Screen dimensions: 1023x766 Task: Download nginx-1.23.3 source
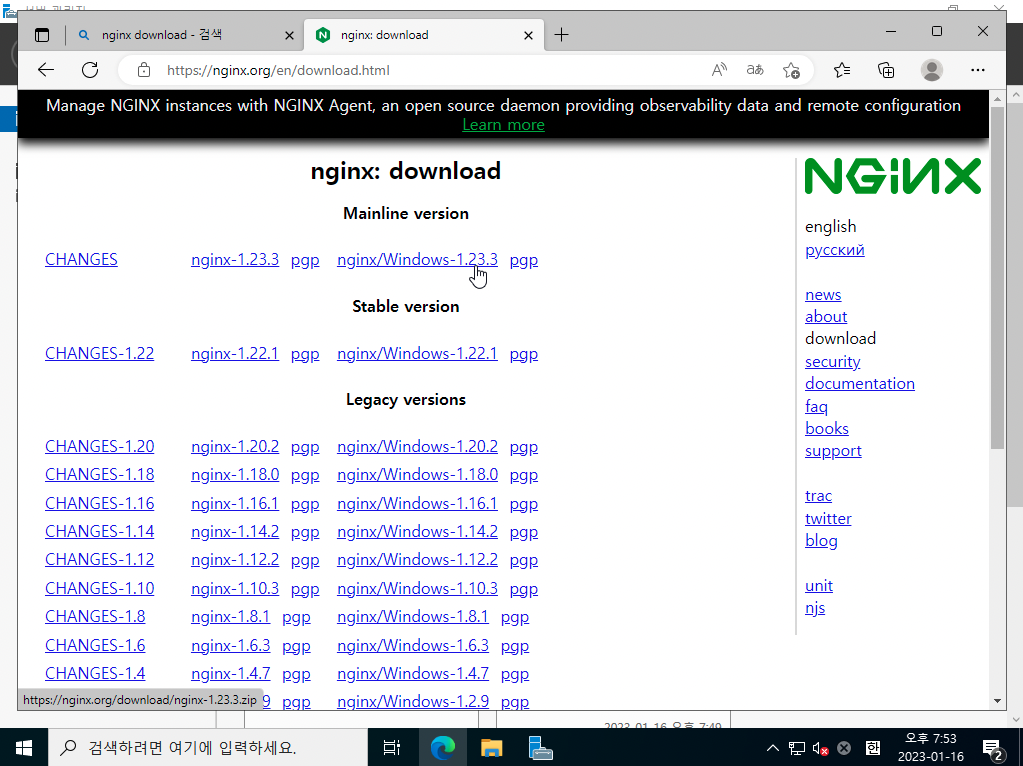[x=235, y=260]
